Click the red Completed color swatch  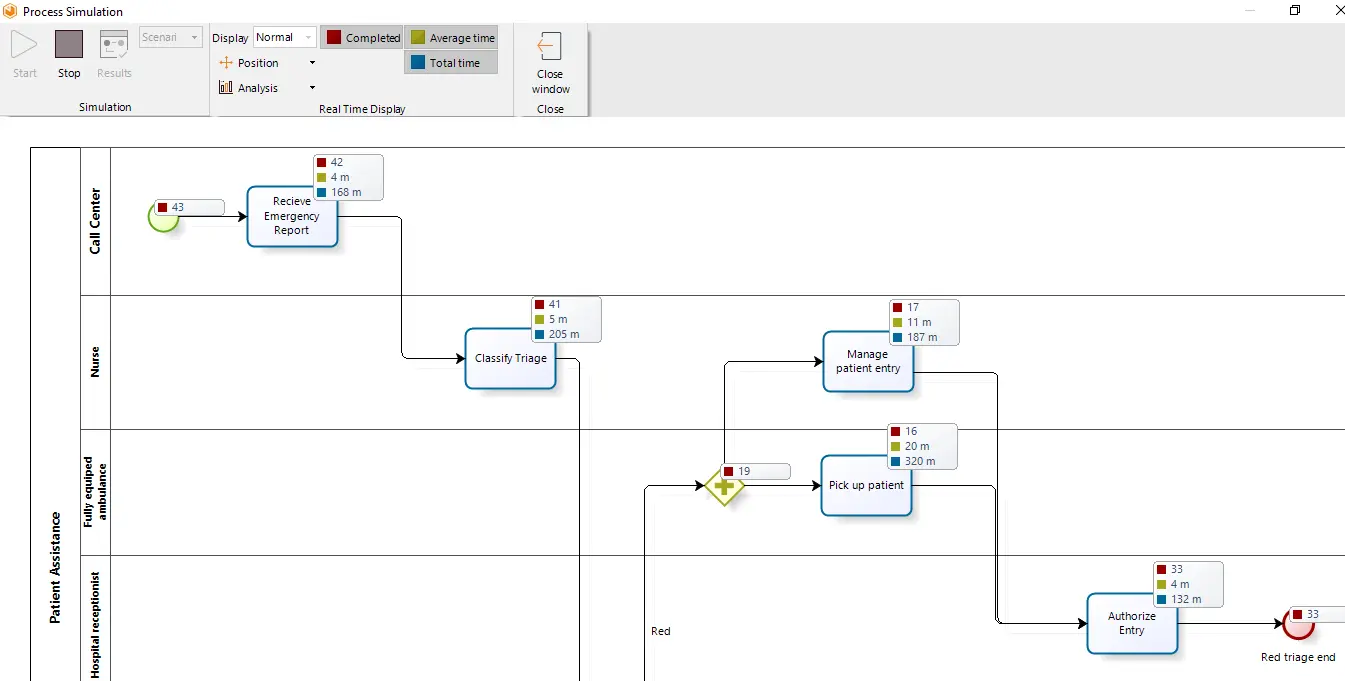tap(334, 38)
